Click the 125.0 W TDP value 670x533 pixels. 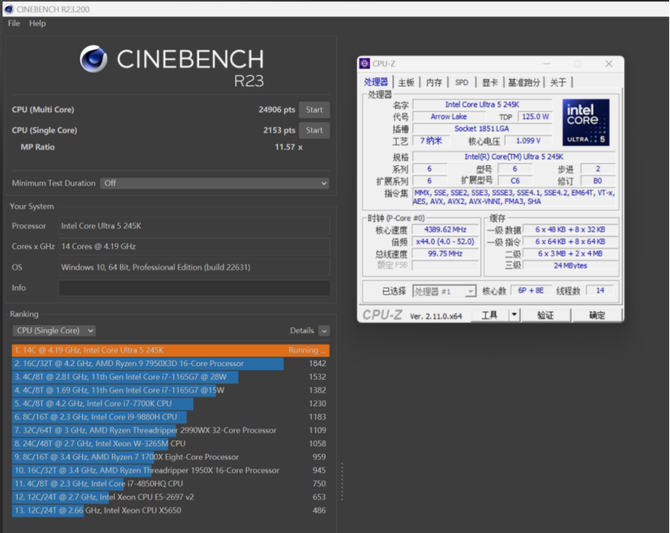(x=535, y=117)
